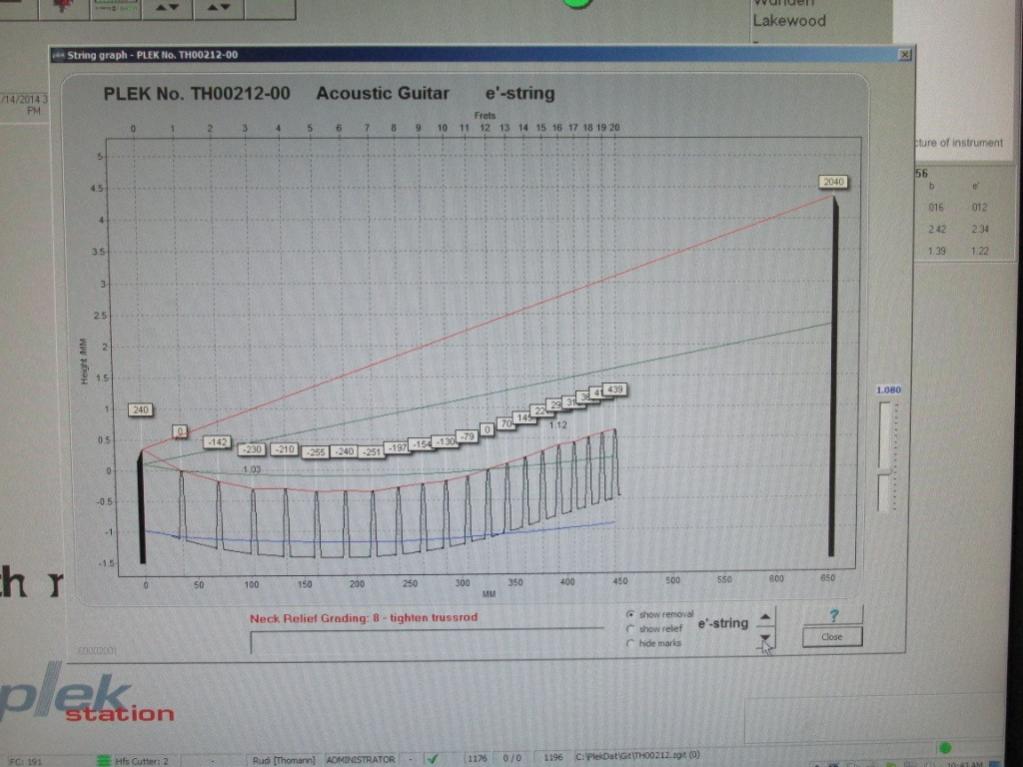Close the String graph window with X
Viewport: 1023px width, 767px height.
coord(904,55)
